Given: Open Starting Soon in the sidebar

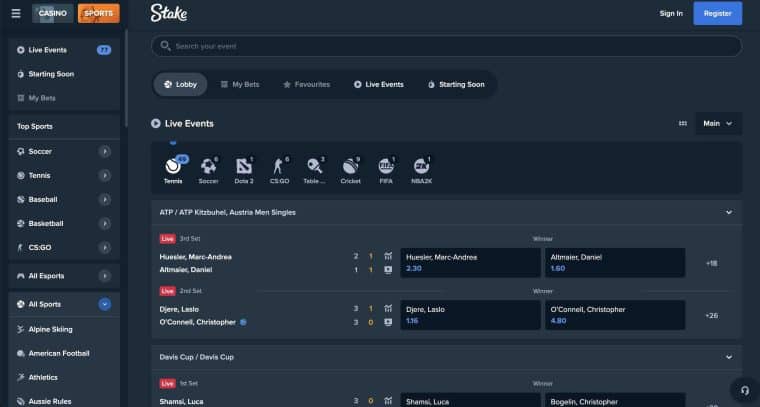Looking at the screenshot, I should pyautogui.click(x=64, y=74).
